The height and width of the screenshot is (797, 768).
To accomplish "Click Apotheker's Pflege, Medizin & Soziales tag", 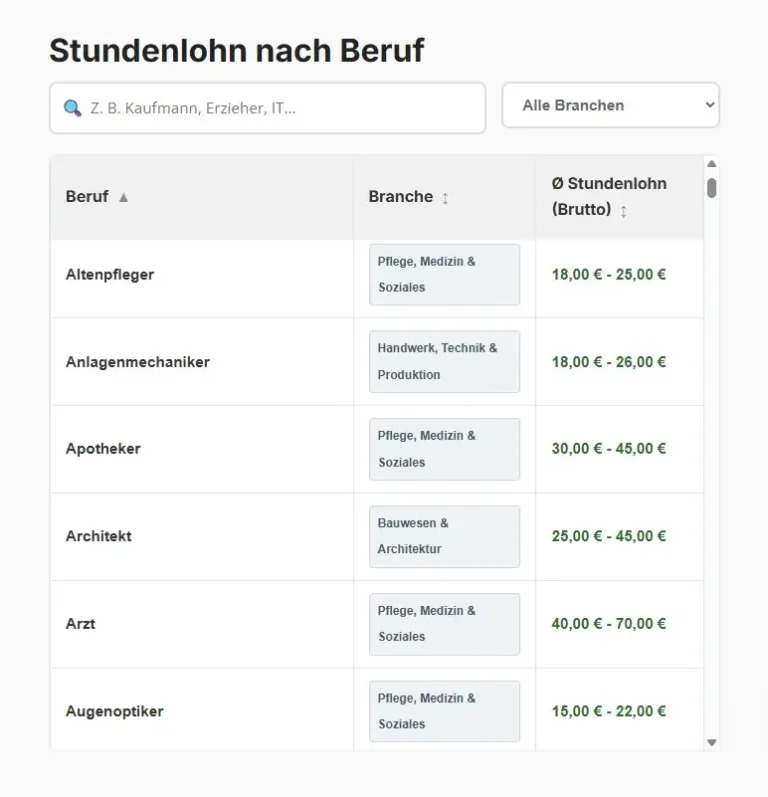I will (x=444, y=449).
